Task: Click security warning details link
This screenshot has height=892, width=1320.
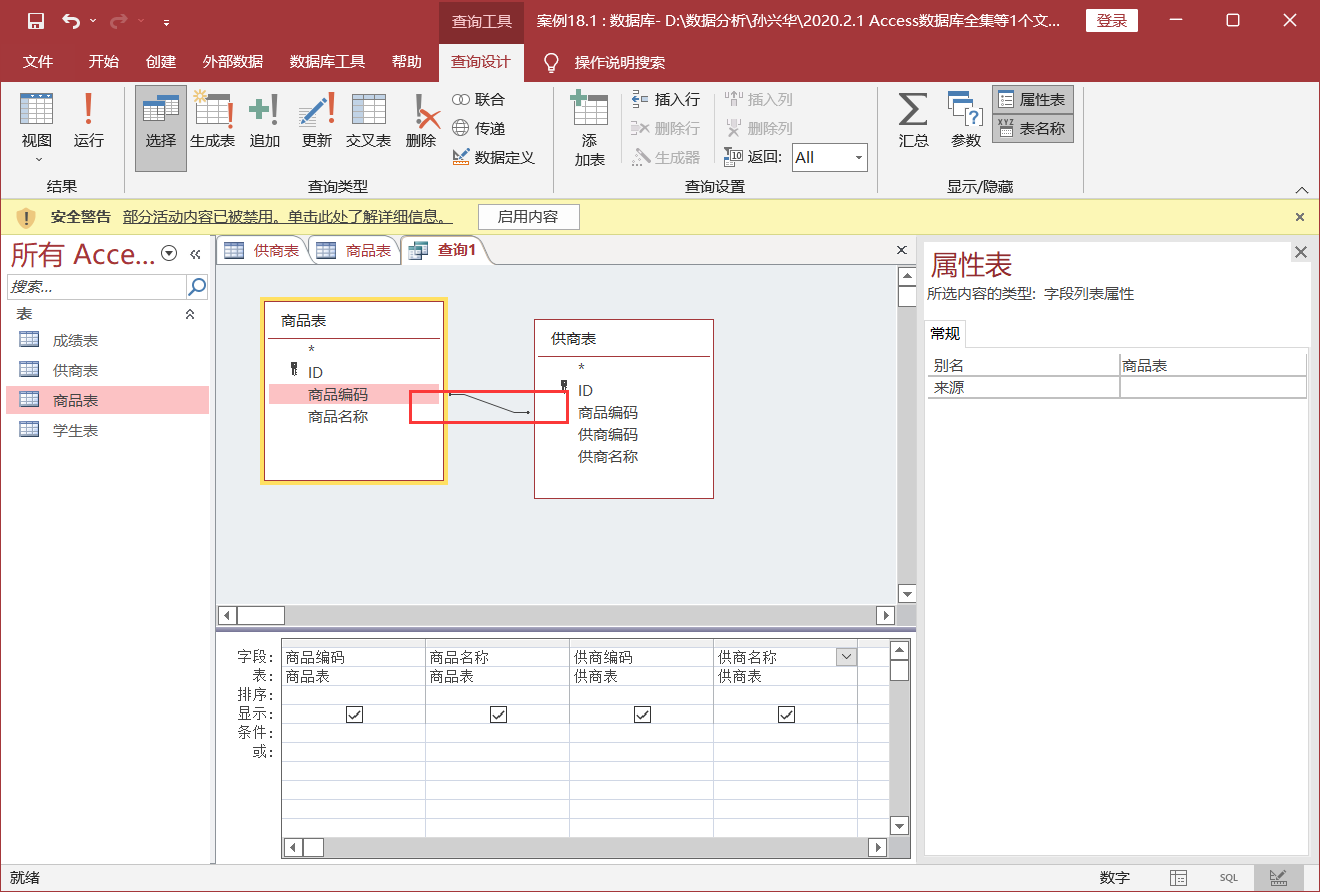Action: (x=287, y=216)
